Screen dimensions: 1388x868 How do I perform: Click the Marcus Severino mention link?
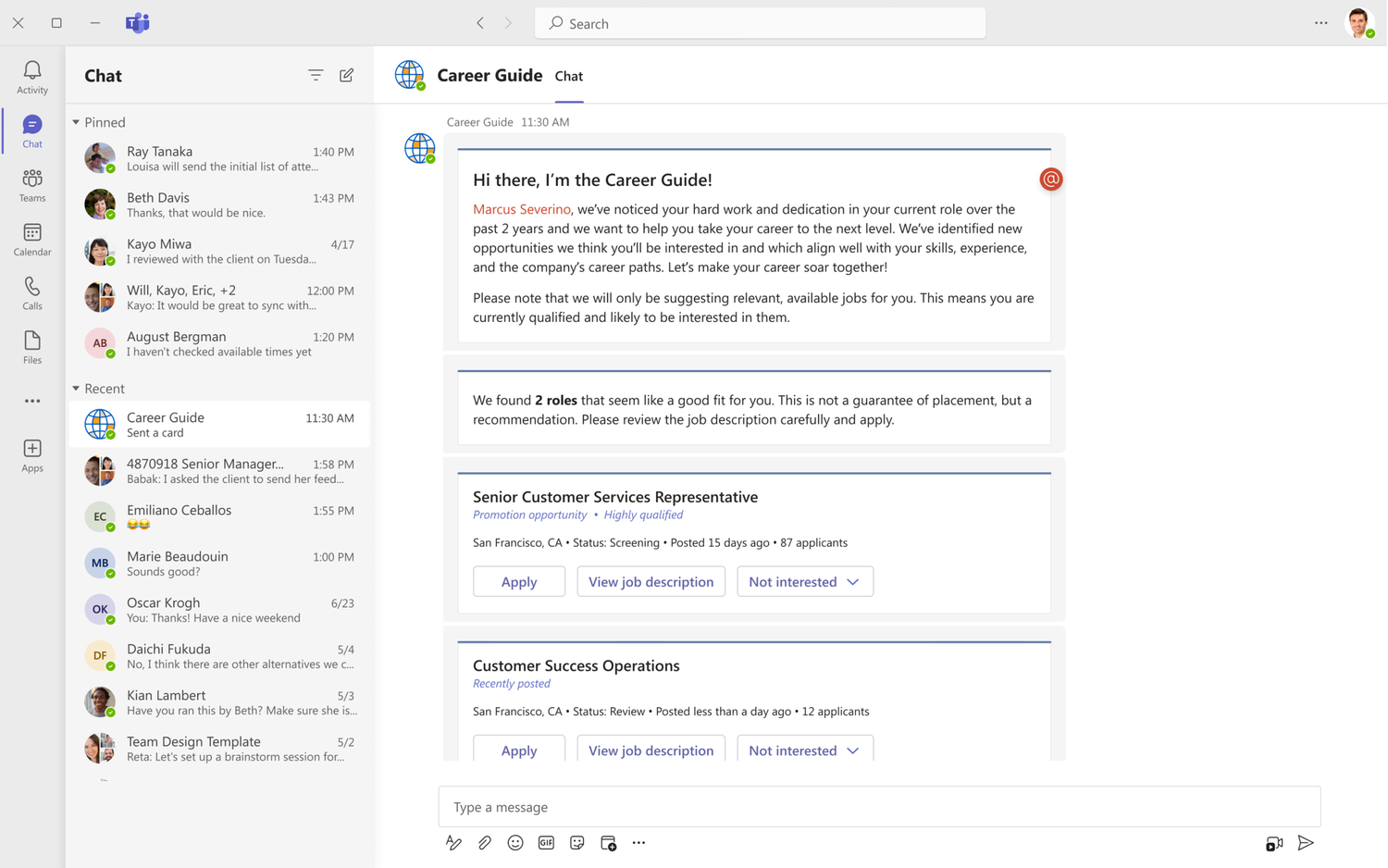[521, 209]
